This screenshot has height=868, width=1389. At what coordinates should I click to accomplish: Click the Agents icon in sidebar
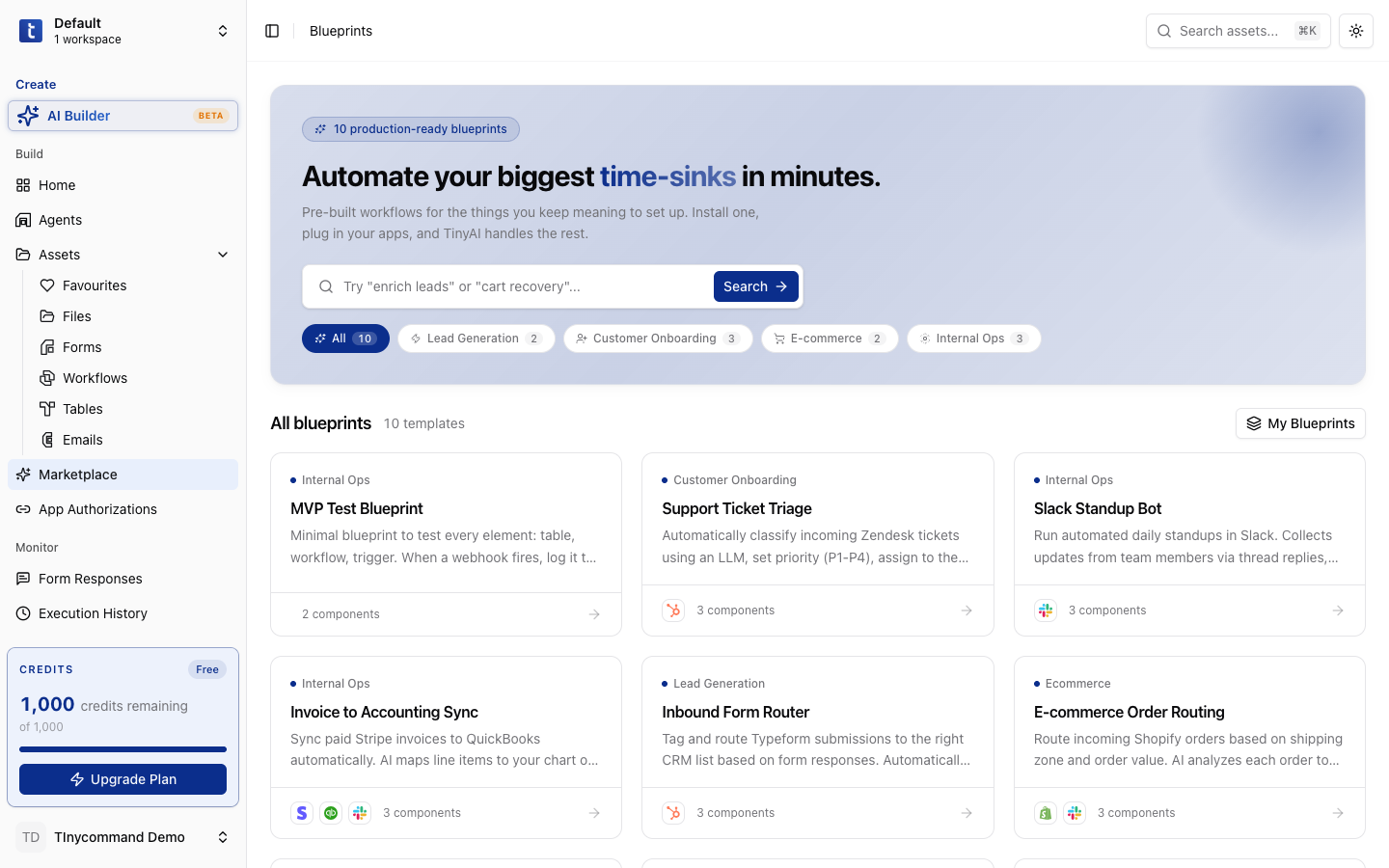(23, 220)
